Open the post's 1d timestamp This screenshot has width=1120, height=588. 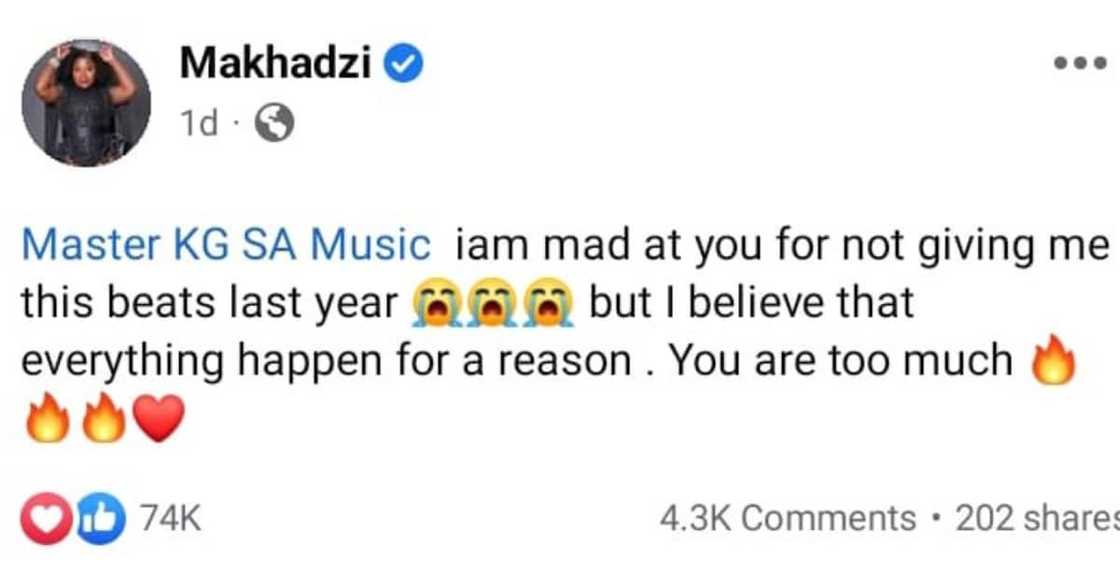click(x=198, y=124)
